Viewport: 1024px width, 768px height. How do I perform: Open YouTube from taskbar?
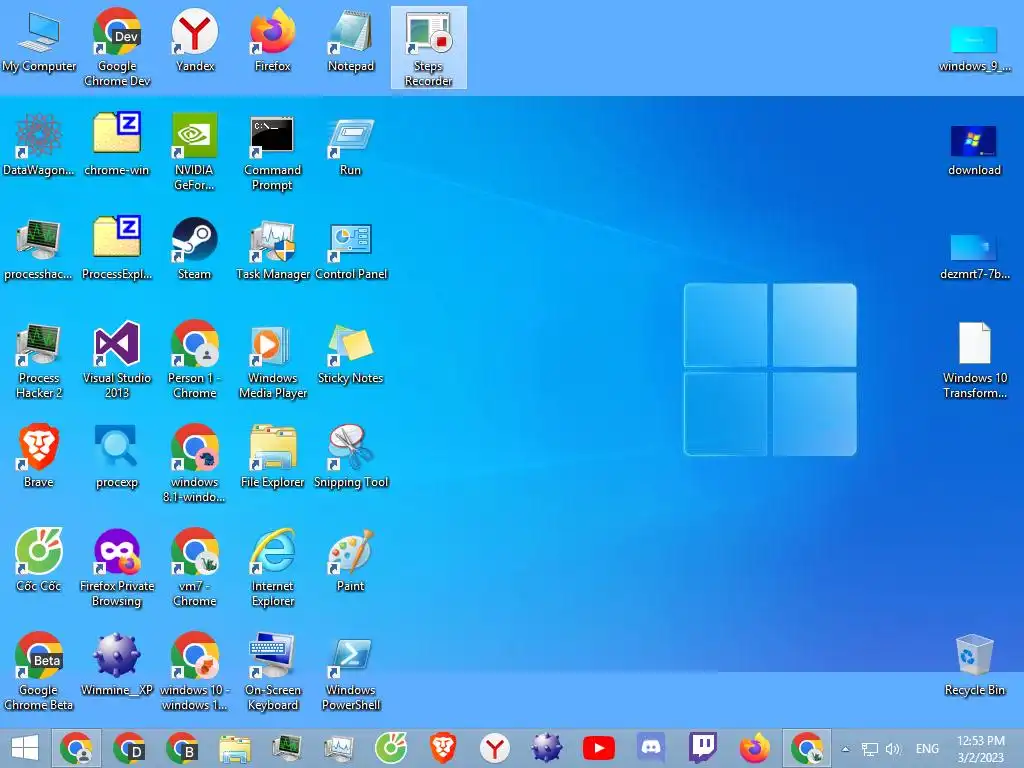click(599, 748)
